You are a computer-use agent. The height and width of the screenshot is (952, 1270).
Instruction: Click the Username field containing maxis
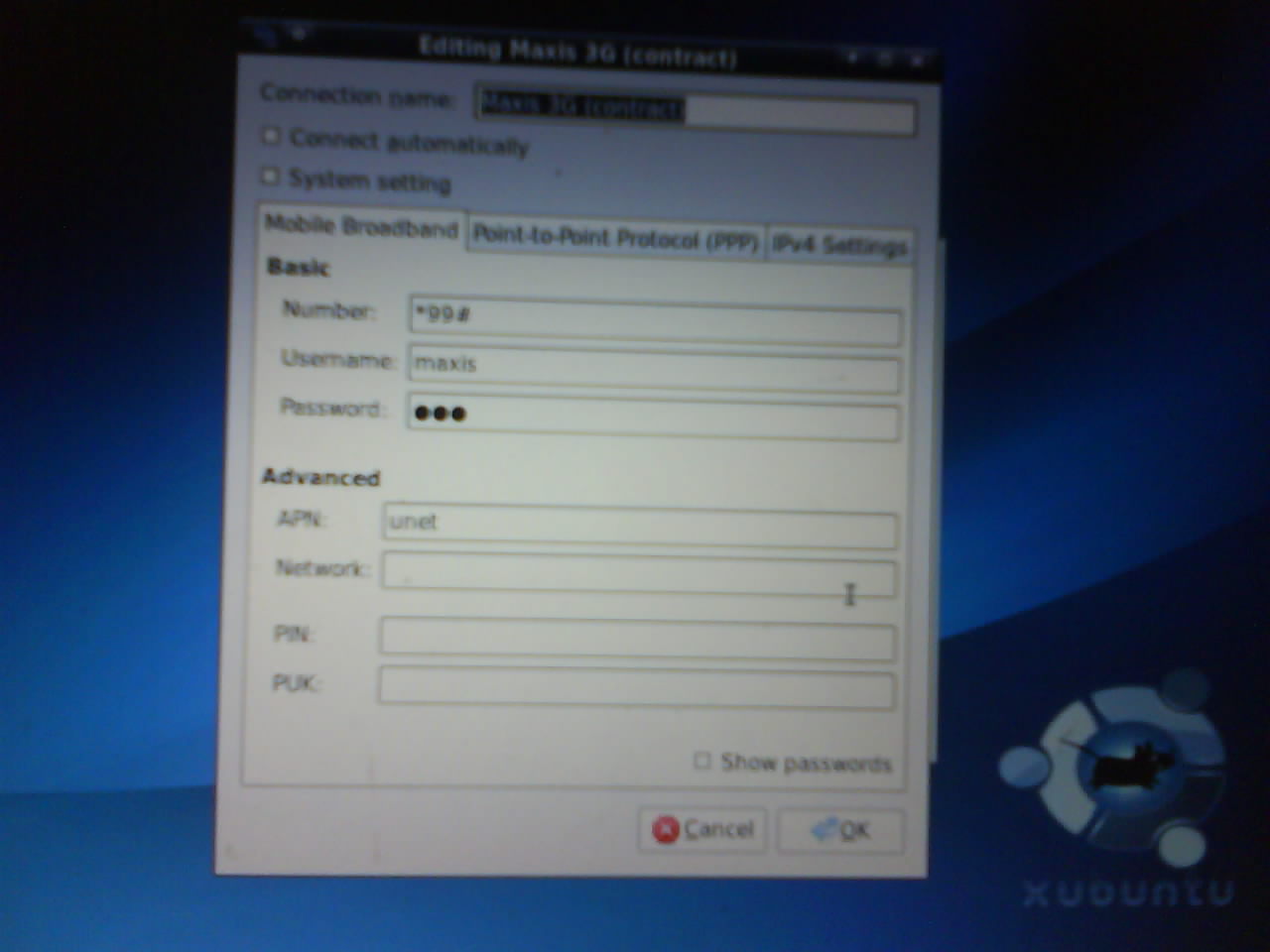(x=655, y=369)
